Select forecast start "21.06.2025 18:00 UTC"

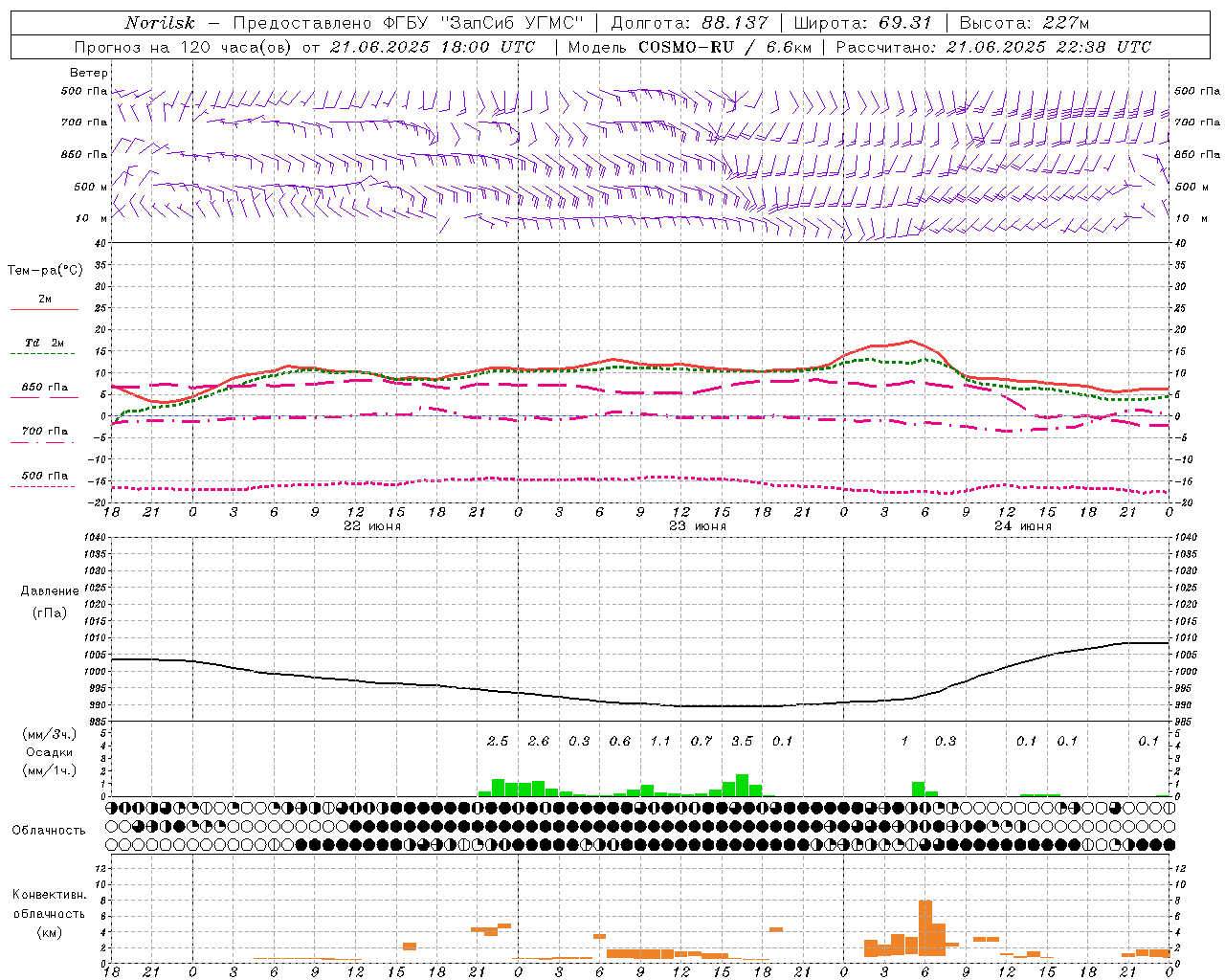click(433, 47)
